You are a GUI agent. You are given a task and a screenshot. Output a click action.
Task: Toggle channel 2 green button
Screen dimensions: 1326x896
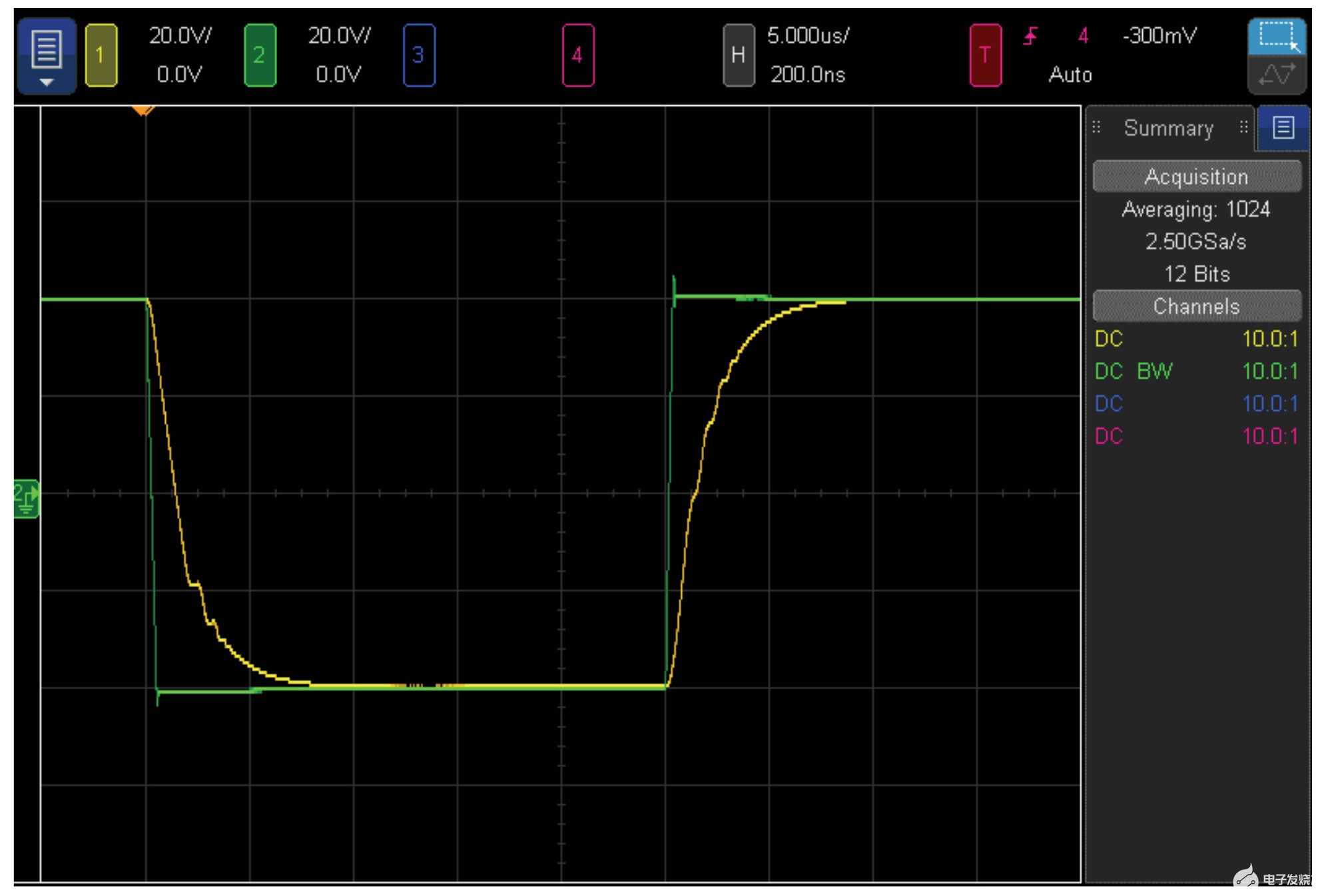(x=260, y=55)
